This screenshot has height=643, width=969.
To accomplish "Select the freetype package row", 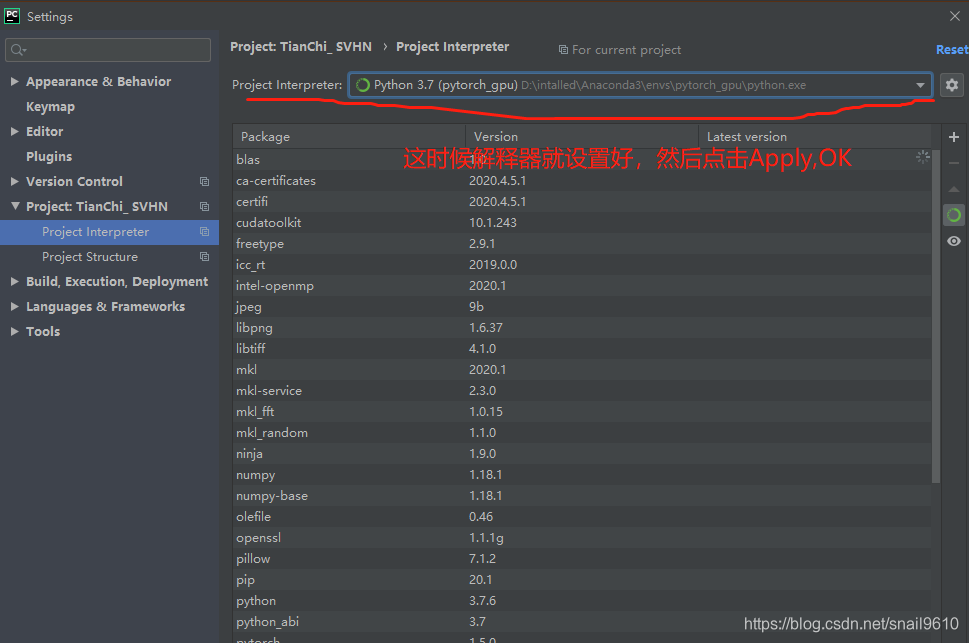I will [x=582, y=244].
